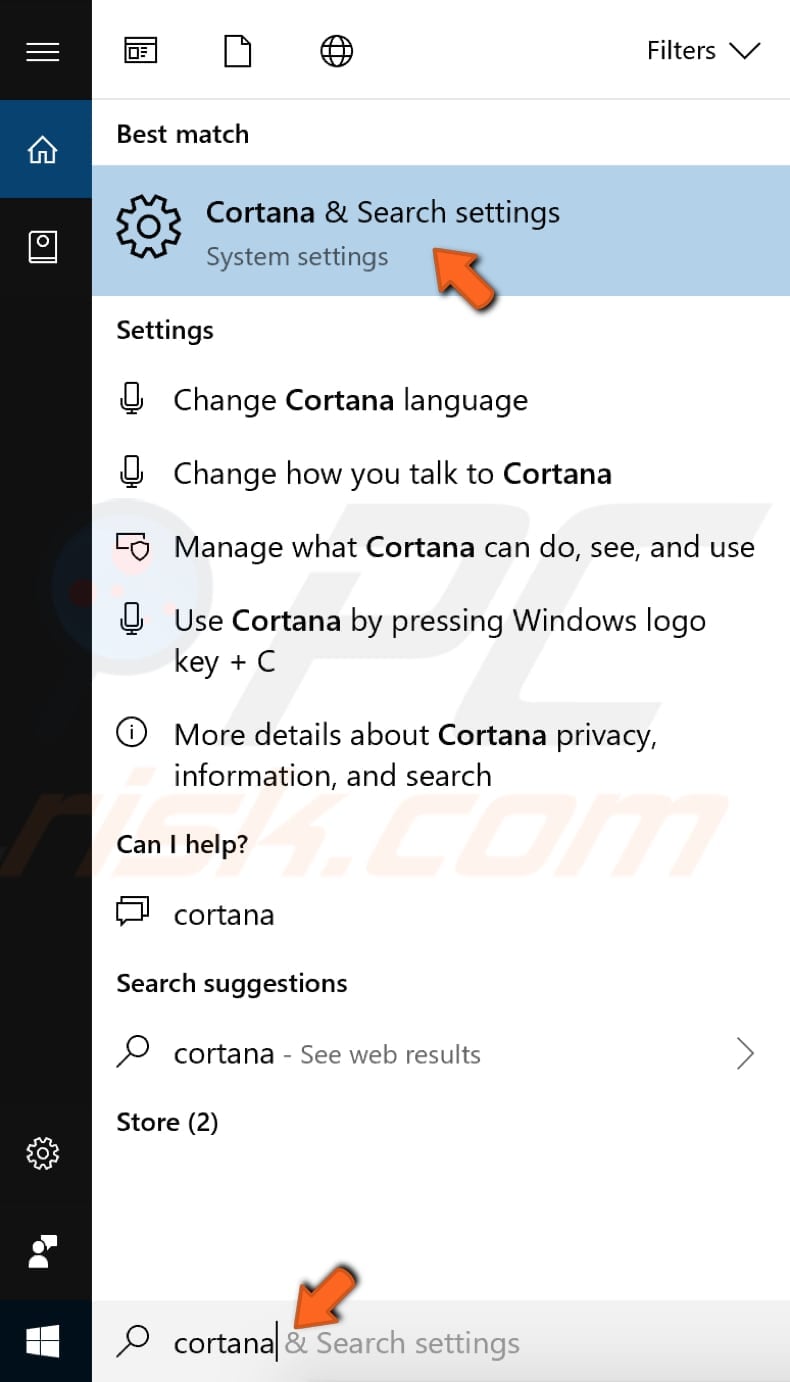Select Change how you talk to Cortana

[x=392, y=473]
